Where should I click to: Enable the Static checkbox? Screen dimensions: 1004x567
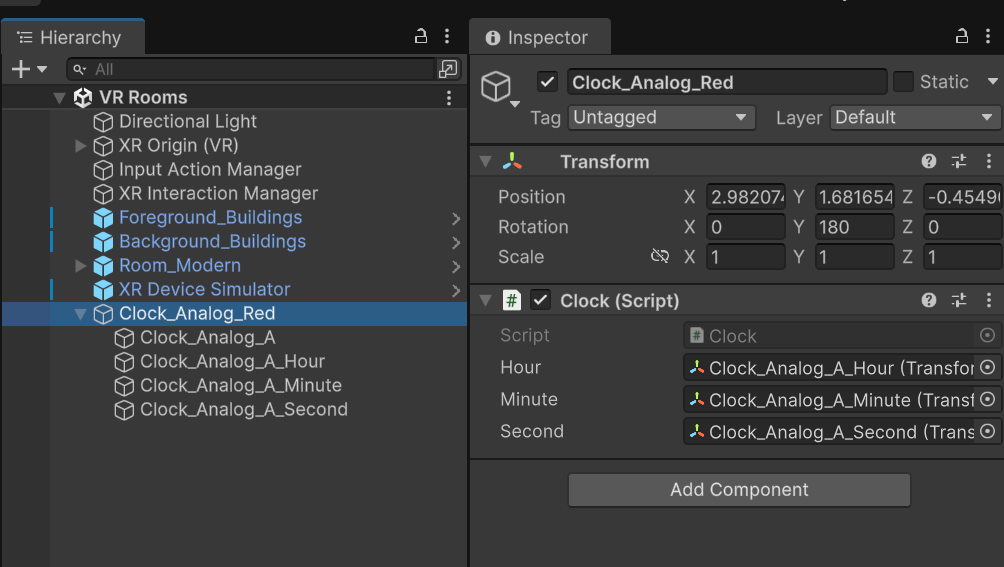click(x=903, y=82)
